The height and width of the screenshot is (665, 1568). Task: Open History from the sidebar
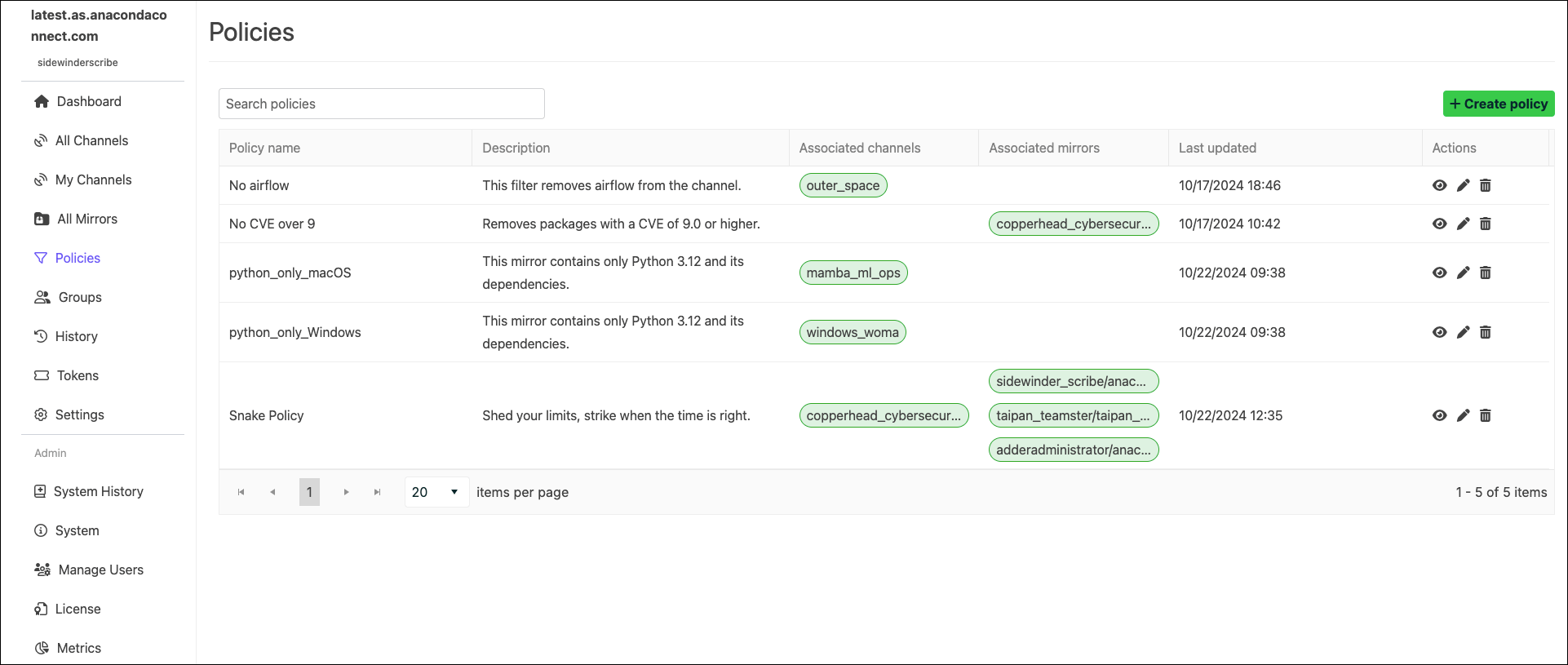65,336
